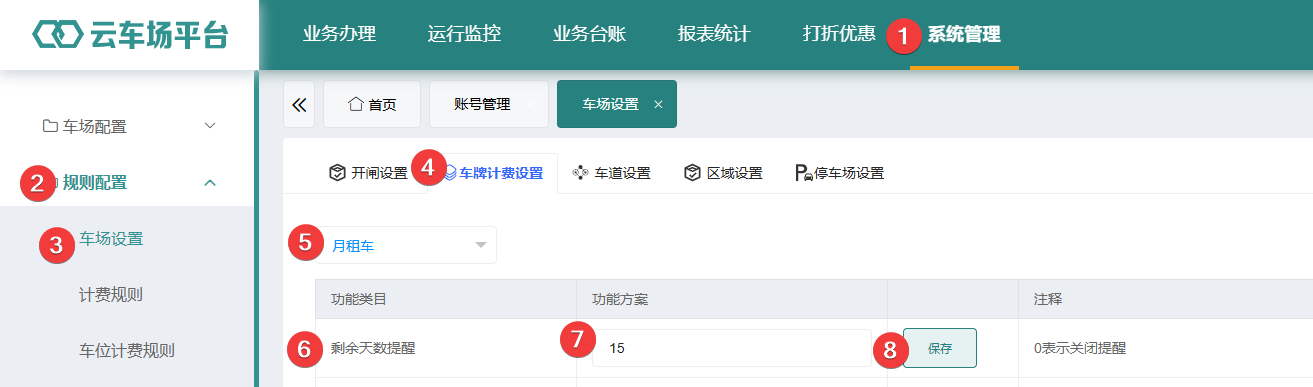Open 报表统计 in the top navigation

point(714,34)
